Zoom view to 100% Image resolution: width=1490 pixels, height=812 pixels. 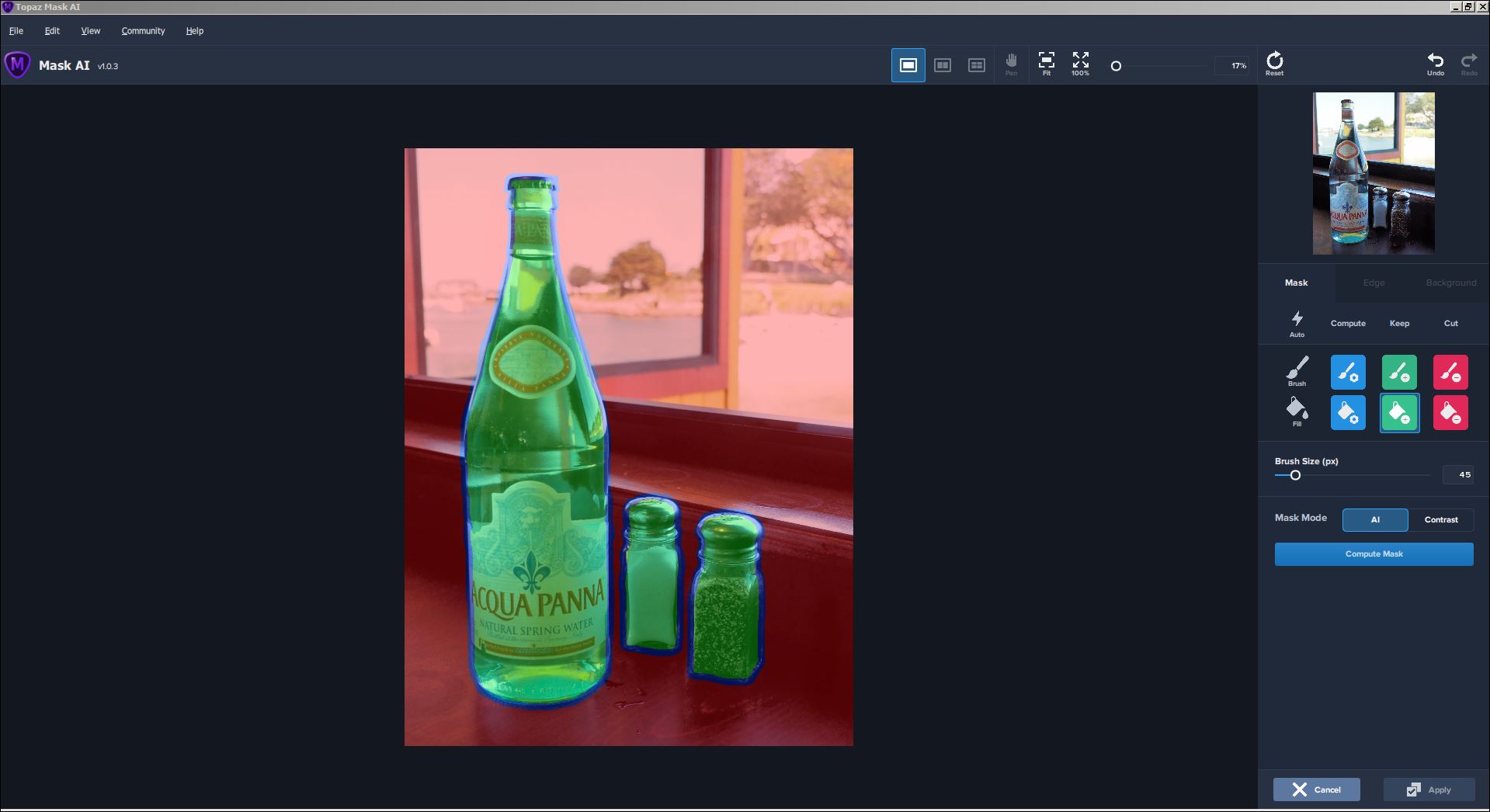tap(1080, 64)
